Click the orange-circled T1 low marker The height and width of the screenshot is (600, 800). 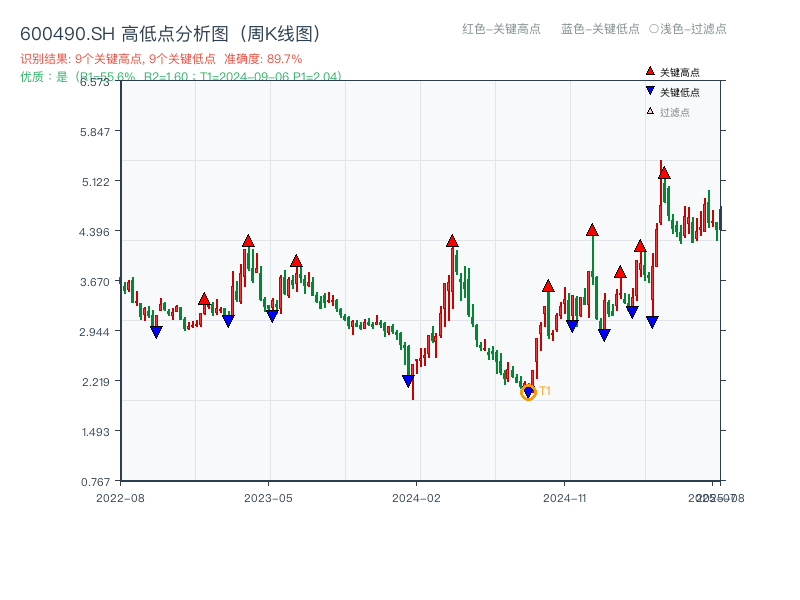click(528, 392)
